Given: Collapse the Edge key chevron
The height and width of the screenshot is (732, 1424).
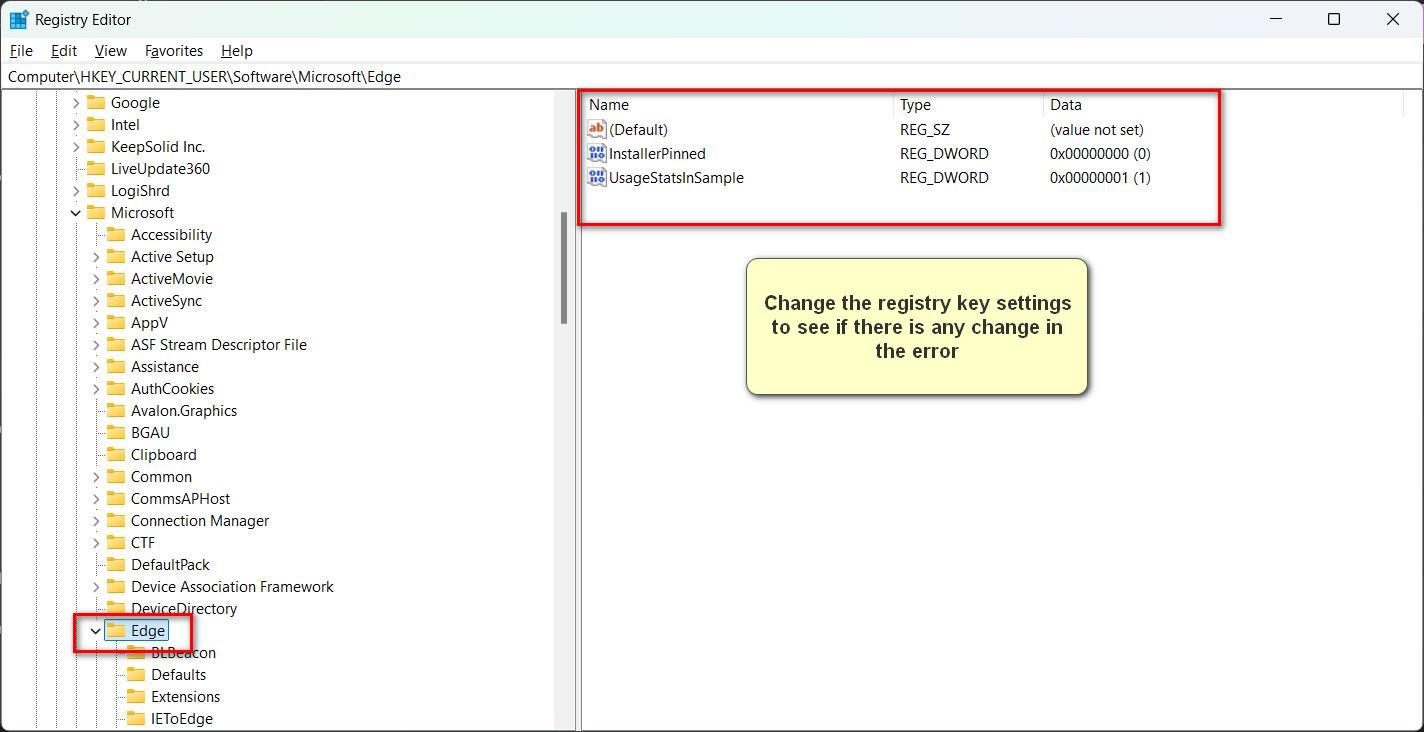Looking at the screenshot, I should [96, 630].
